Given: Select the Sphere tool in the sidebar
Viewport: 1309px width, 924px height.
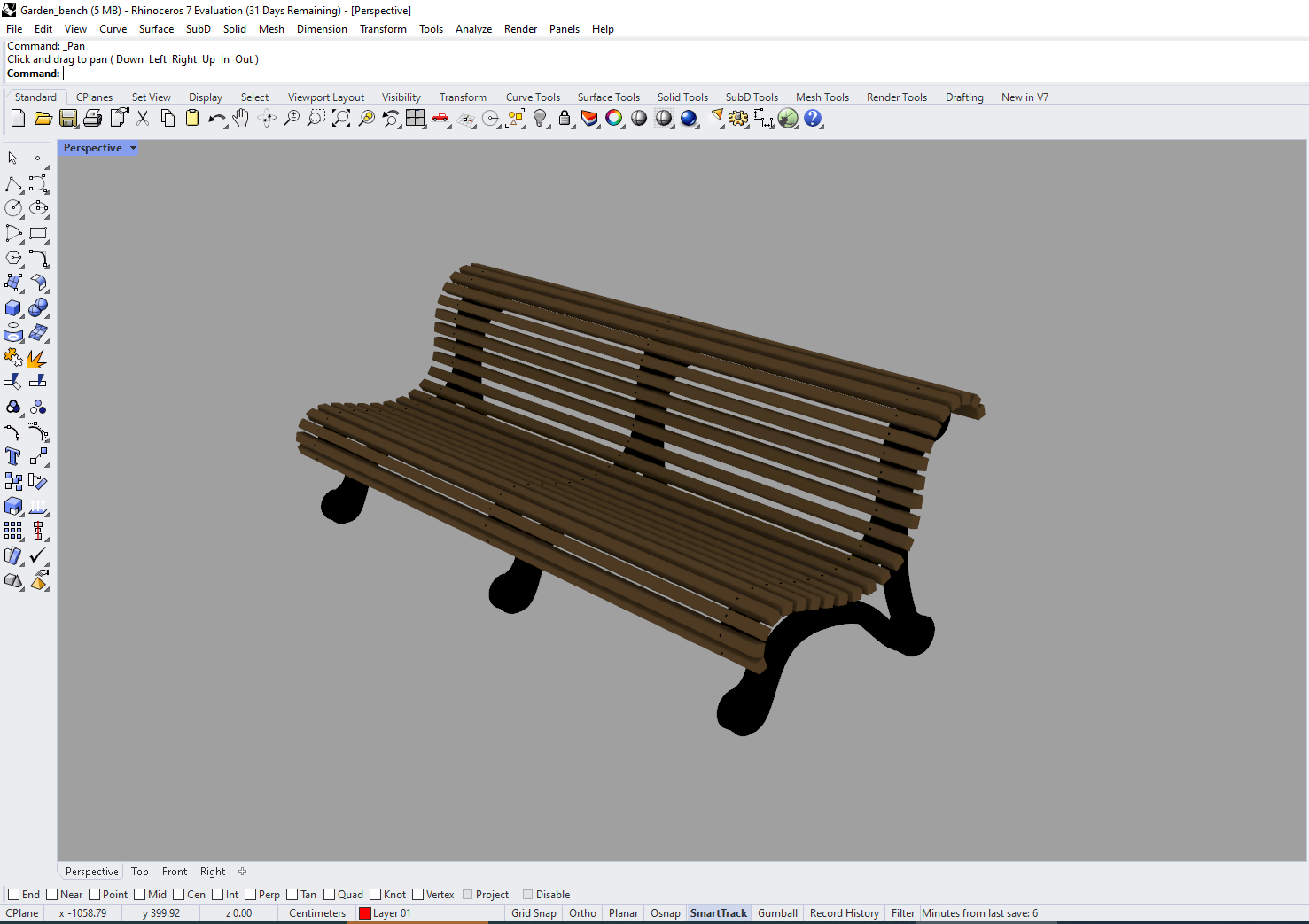Looking at the screenshot, I should [x=39, y=307].
